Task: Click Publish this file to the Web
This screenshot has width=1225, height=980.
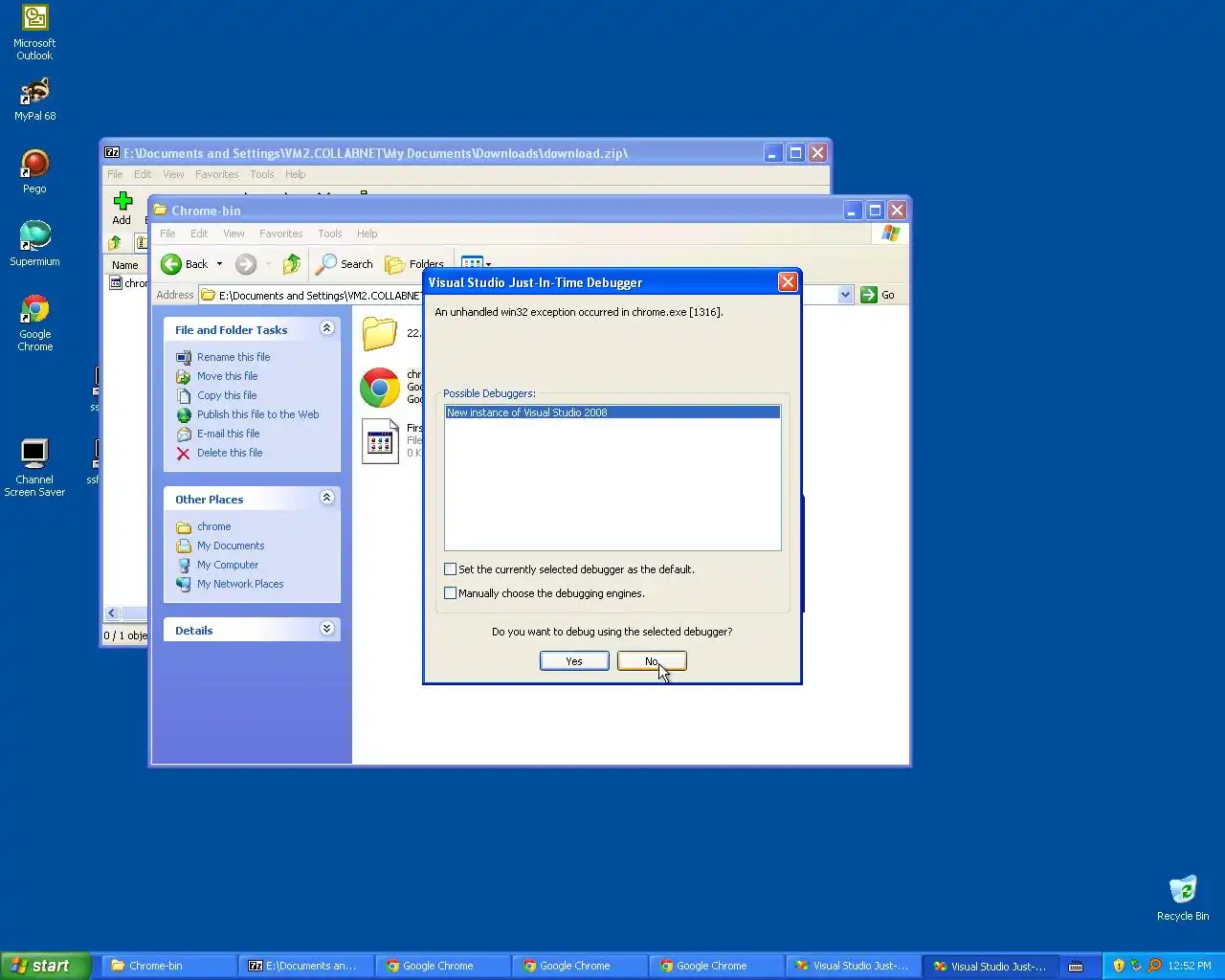Action: pyautogui.click(x=257, y=414)
